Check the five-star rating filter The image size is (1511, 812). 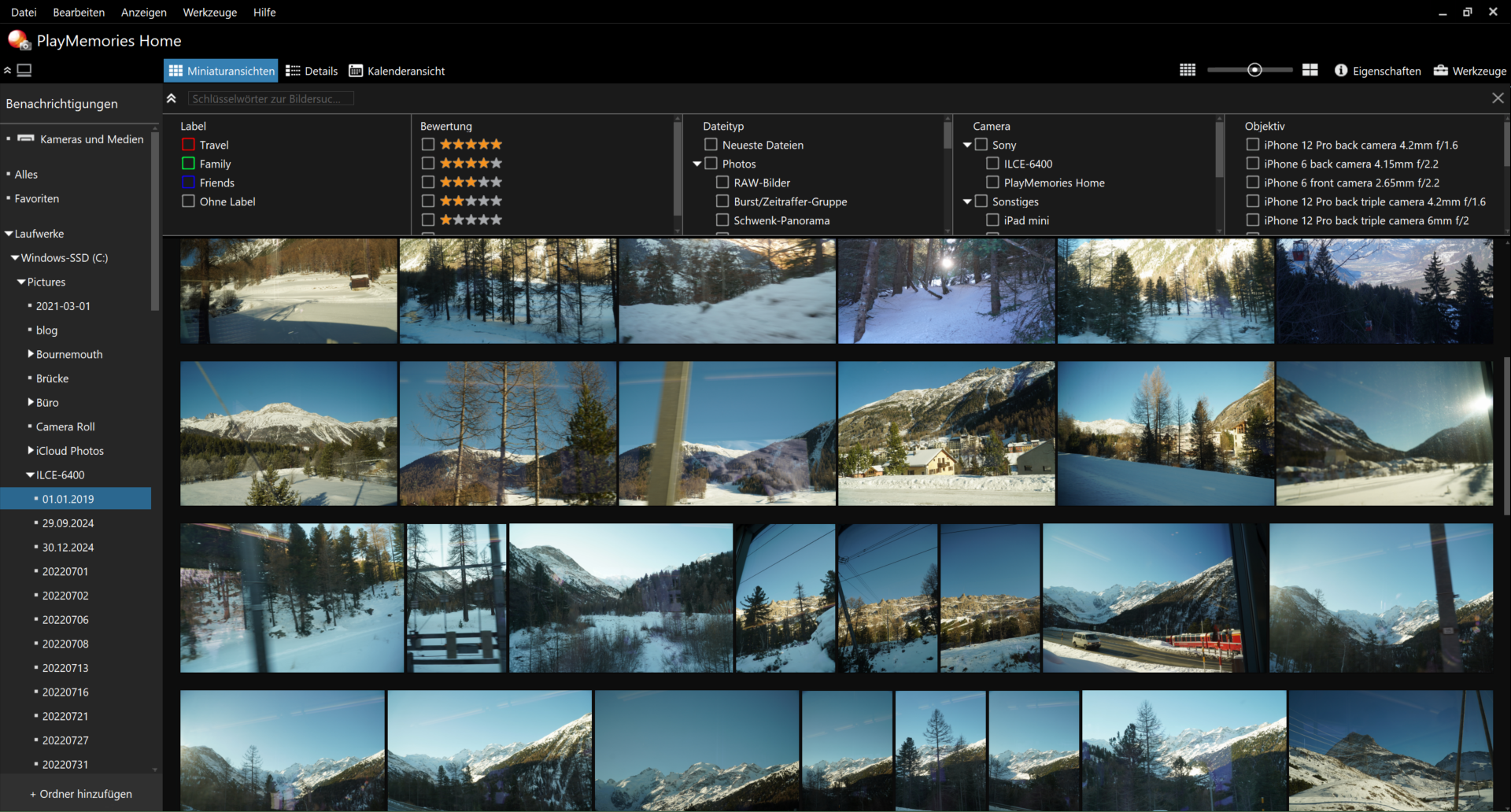coord(428,144)
